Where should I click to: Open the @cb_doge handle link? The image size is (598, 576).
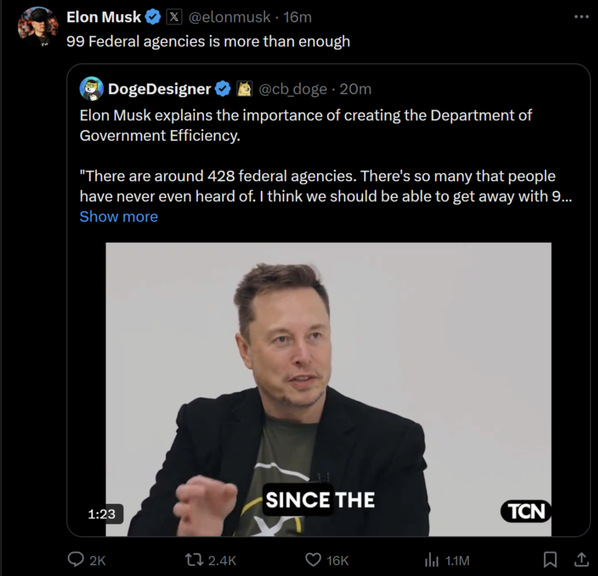(293, 89)
